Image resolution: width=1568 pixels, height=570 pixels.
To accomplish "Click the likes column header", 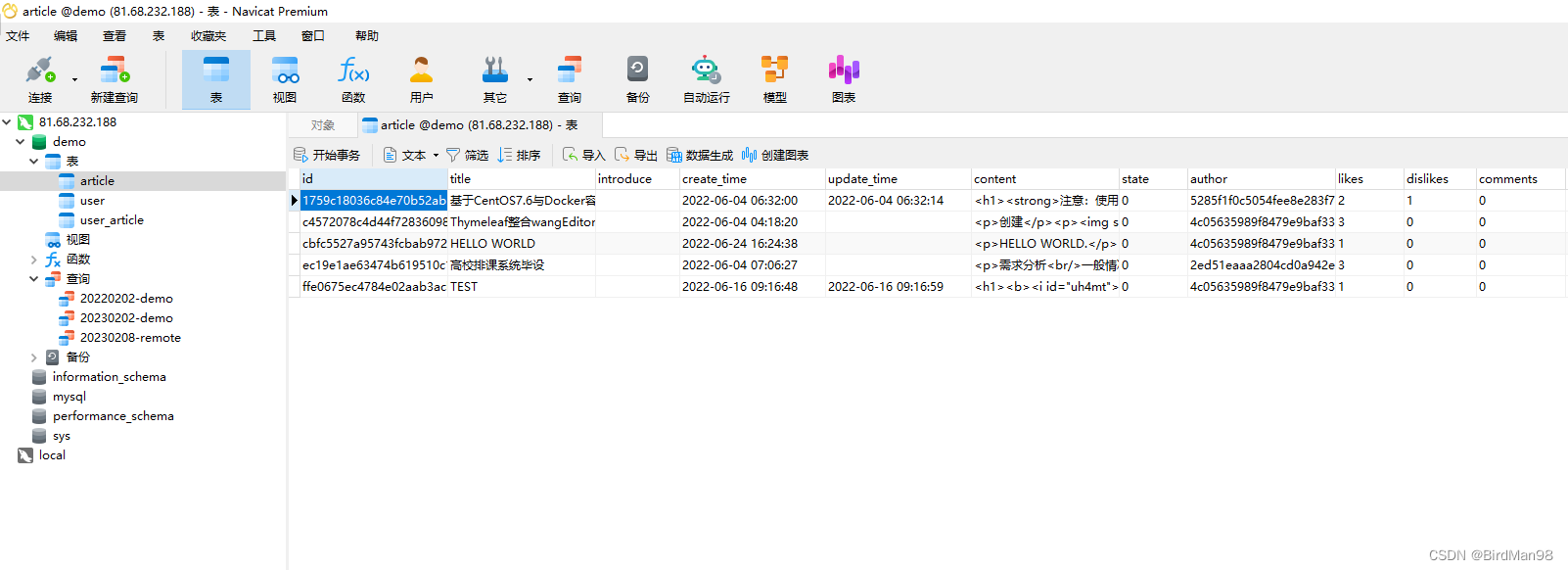I will click(1369, 179).
